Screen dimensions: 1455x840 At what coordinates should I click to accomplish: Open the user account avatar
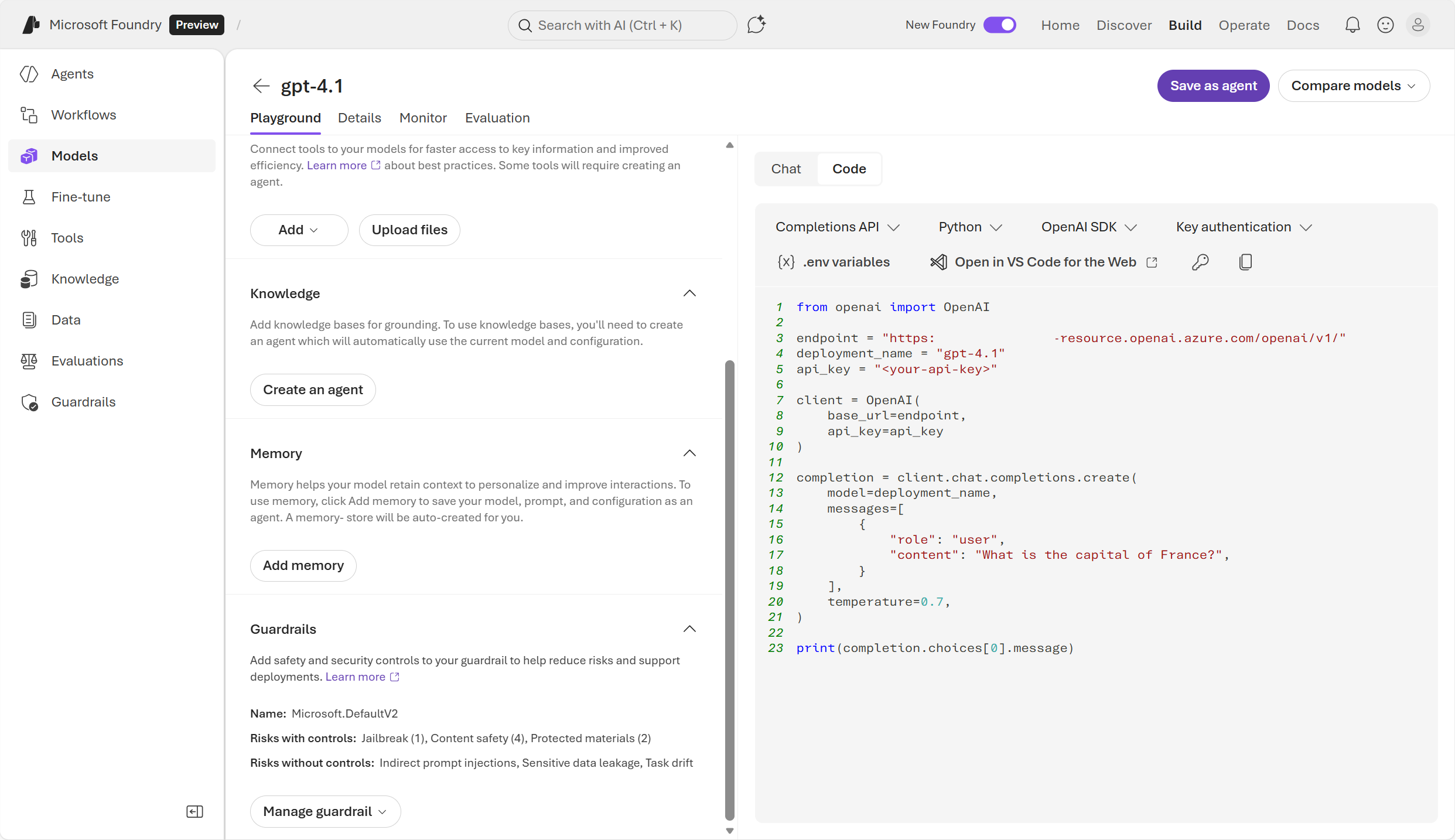1418,25
